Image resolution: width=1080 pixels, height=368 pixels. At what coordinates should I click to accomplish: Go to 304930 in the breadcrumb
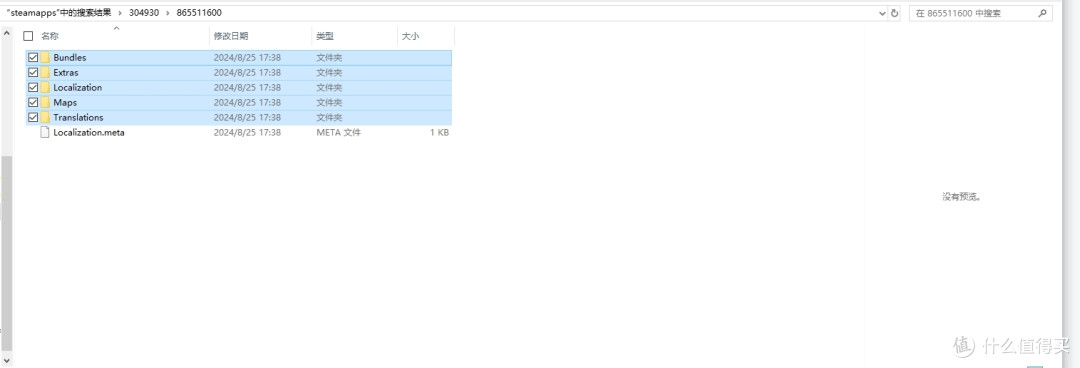(x=143, y=13)
